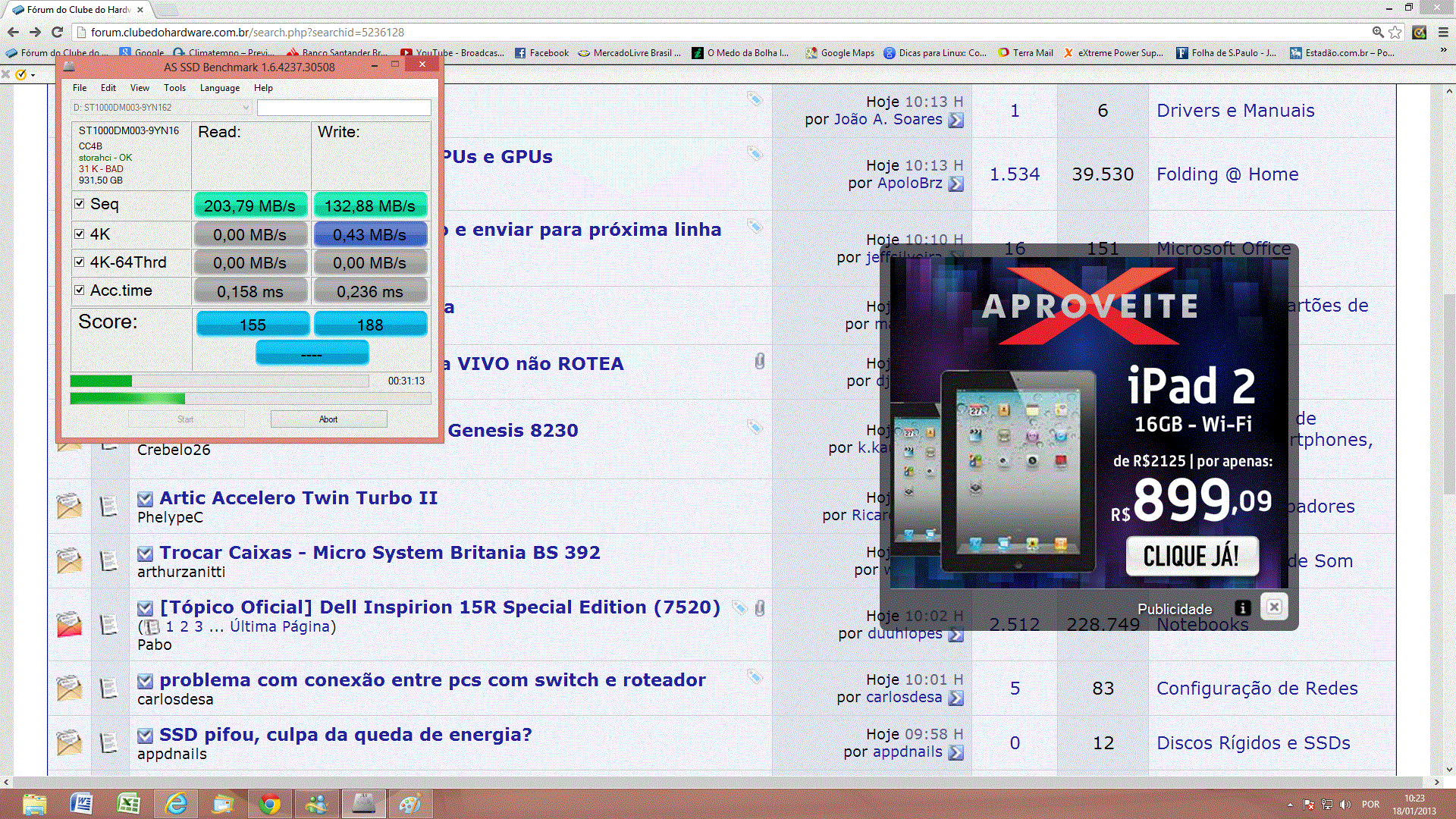Open the Folding @ Home forum link
This screenshot has width=1456, height=819.
[1227, 174]
